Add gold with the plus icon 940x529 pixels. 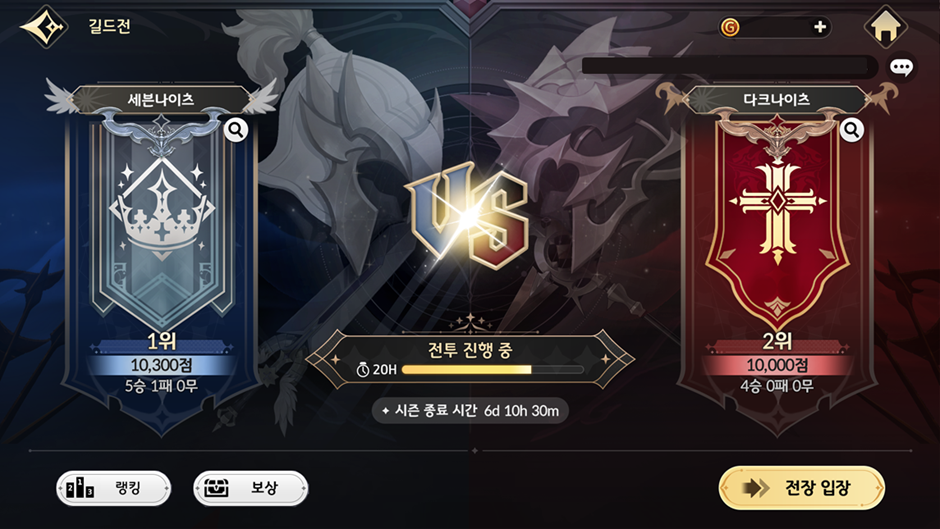tap(820, 27)
